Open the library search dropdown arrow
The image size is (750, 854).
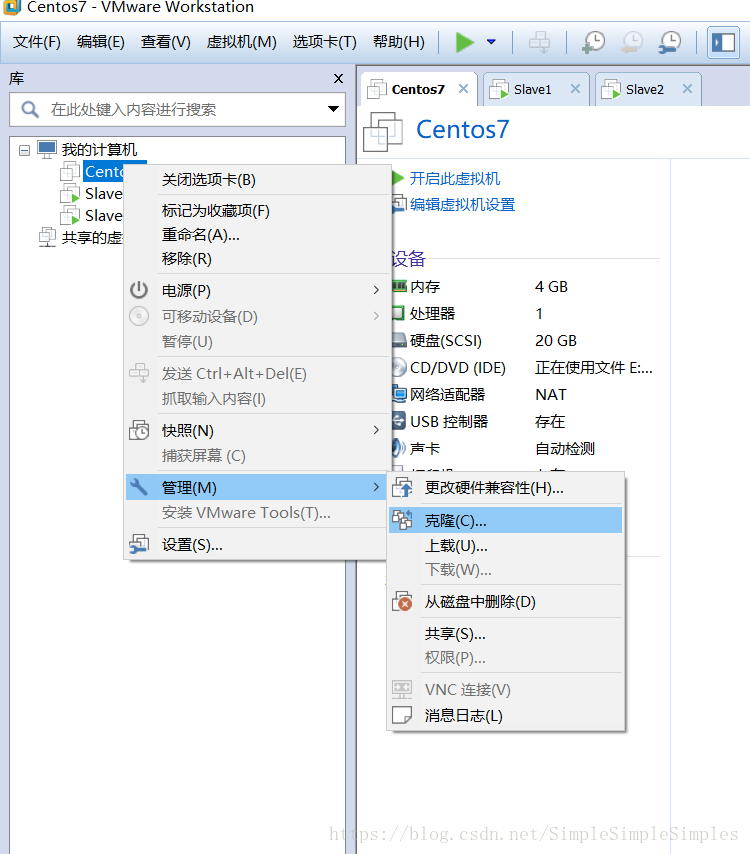pos(333,109)
